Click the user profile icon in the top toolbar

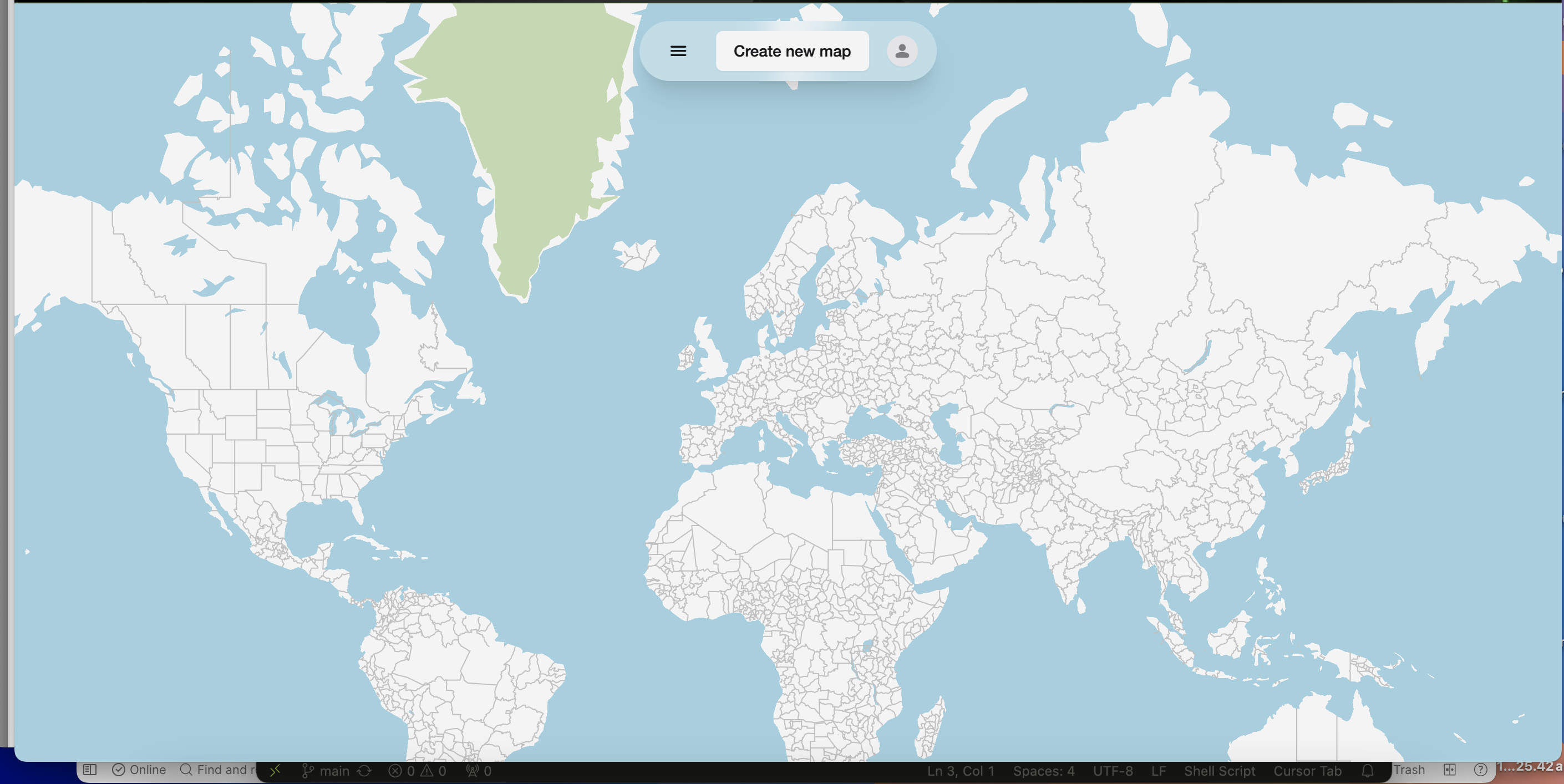pos(902,50)
